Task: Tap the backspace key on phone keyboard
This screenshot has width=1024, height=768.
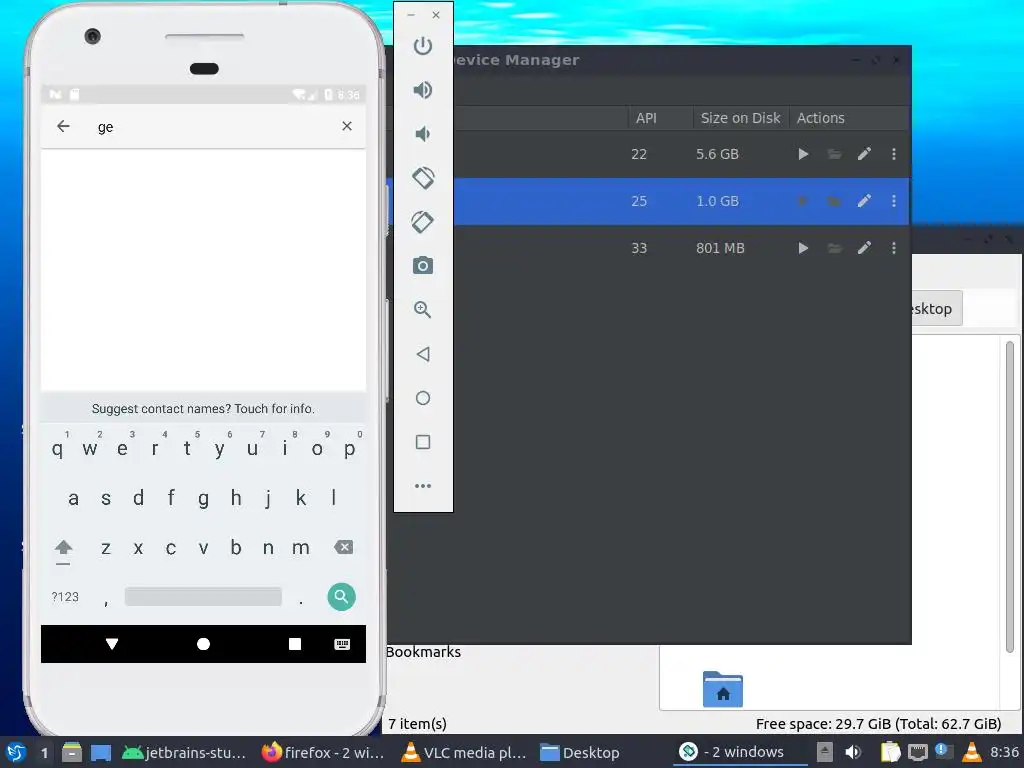Action: click(344, 547)
